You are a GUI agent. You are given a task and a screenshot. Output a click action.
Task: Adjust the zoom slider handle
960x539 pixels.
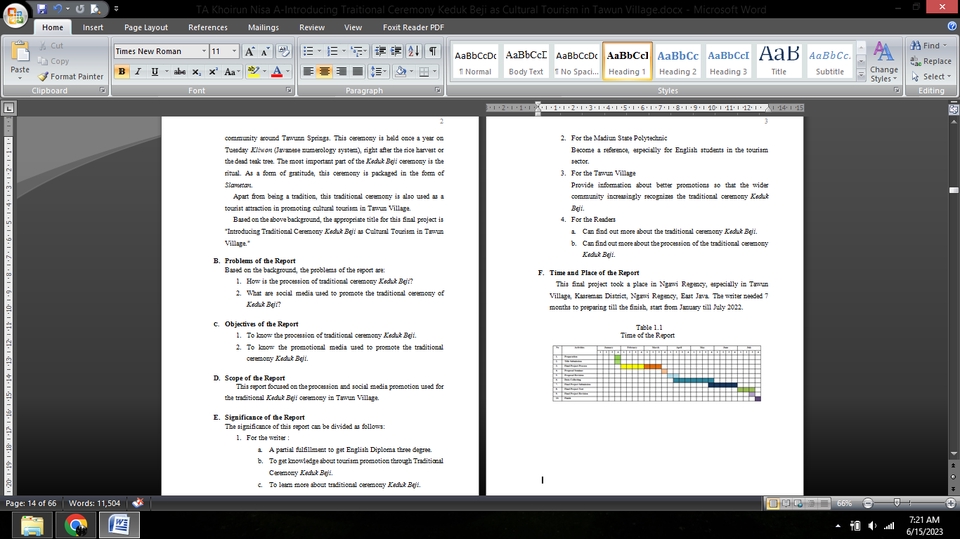tap(897, 503)
